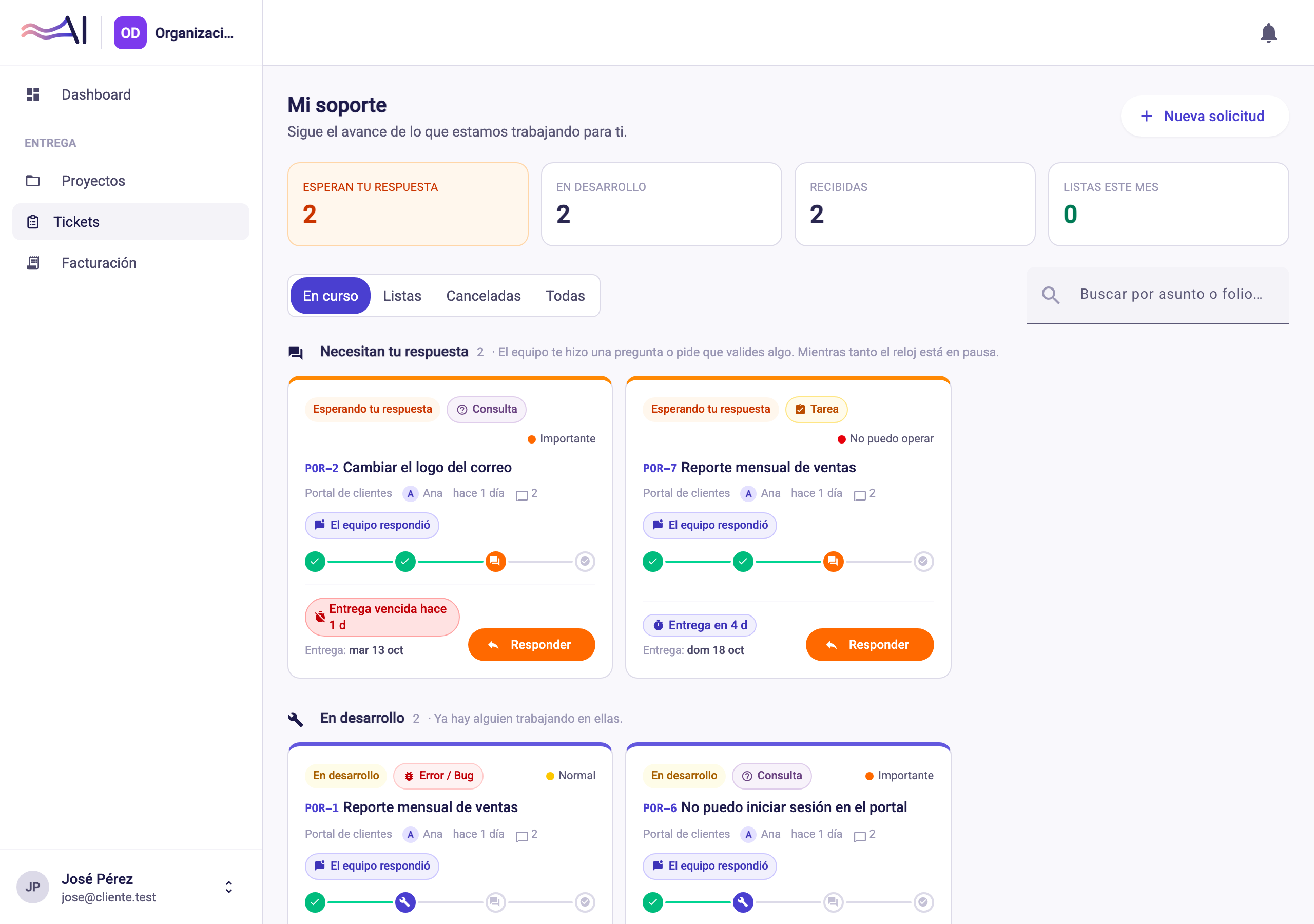The width and height of the screenshot is (1314, 924).
Task: Click the orange waiting step on POR-7 progress
Action: [x=833, y=562]
